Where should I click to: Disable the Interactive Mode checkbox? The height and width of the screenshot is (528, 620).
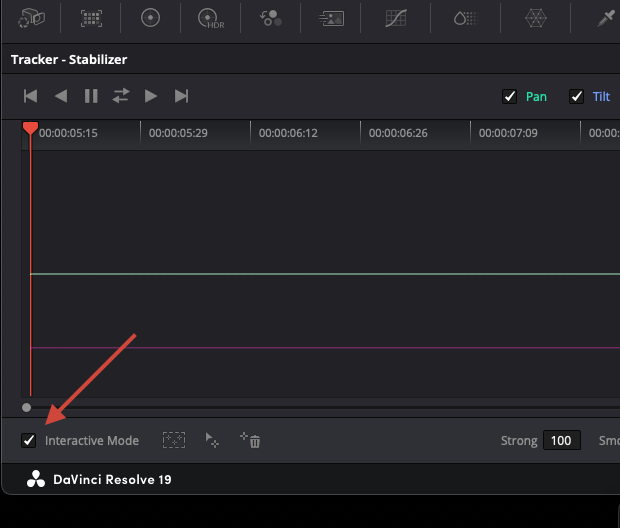(29, 440)
